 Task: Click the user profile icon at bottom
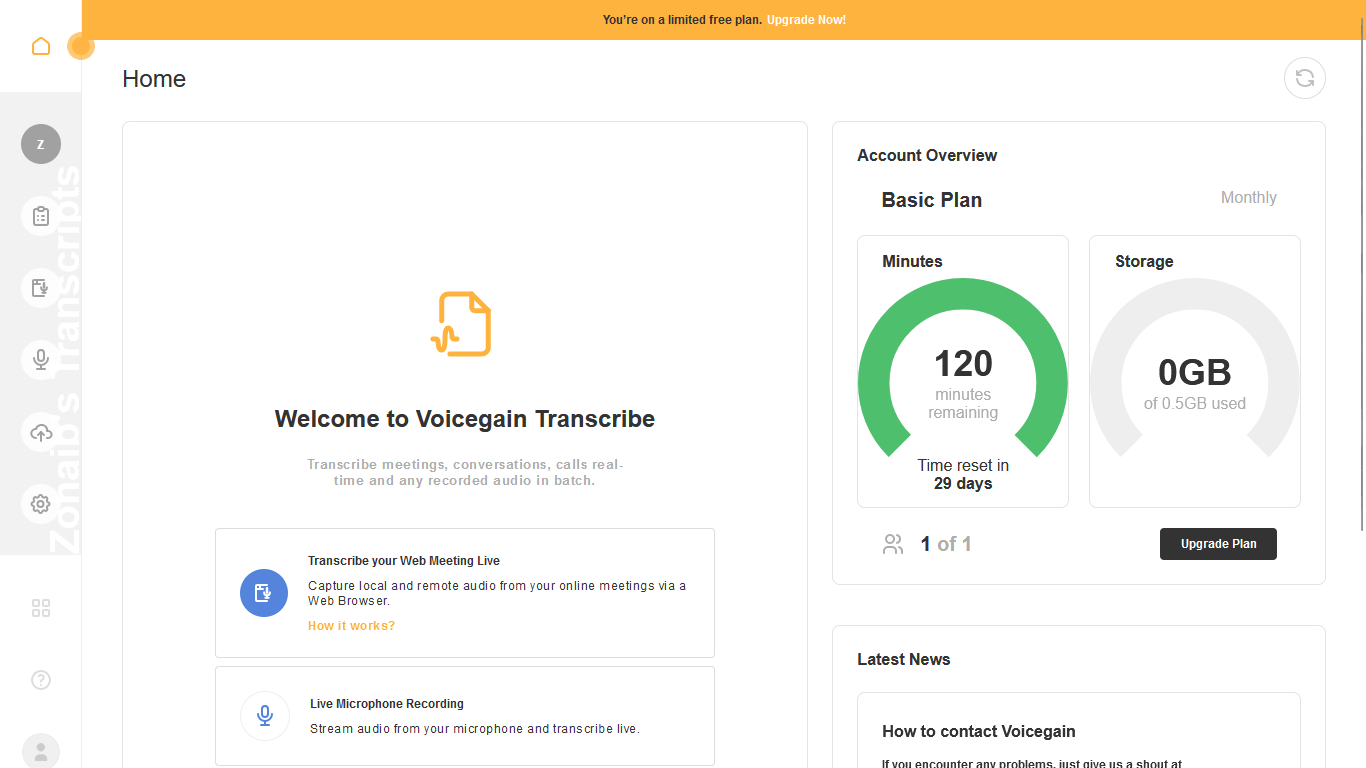[41, 751]
